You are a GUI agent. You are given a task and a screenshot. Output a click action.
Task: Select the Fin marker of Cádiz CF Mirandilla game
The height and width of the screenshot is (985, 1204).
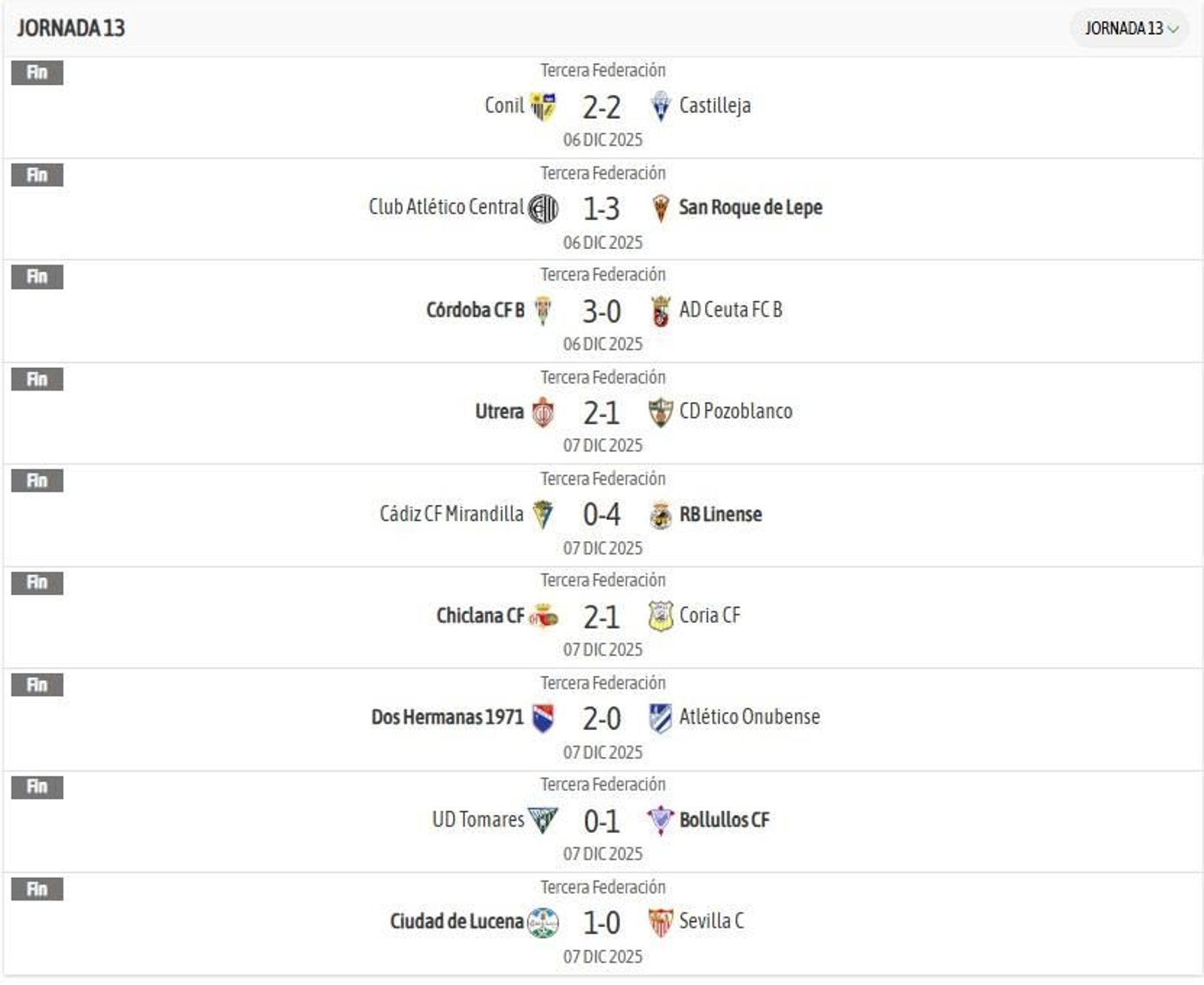[x=35, y=479]
